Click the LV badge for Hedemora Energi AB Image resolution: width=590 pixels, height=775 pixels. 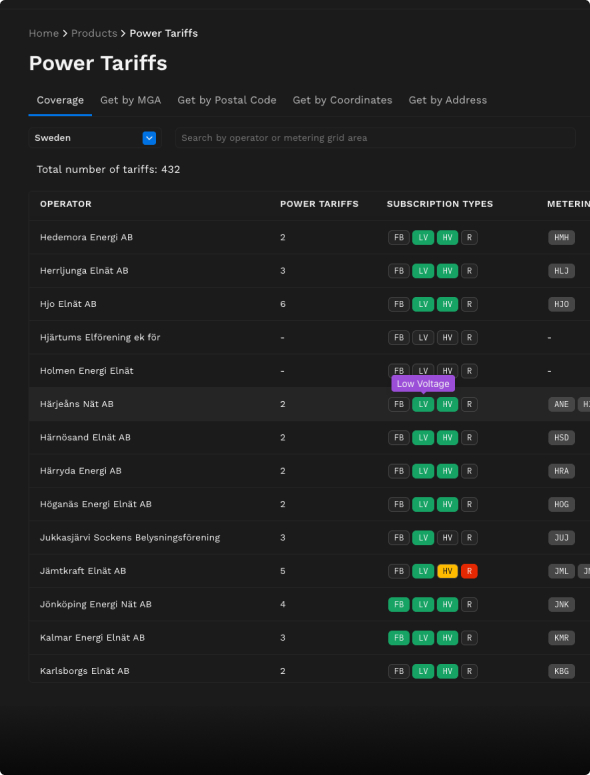423,238
